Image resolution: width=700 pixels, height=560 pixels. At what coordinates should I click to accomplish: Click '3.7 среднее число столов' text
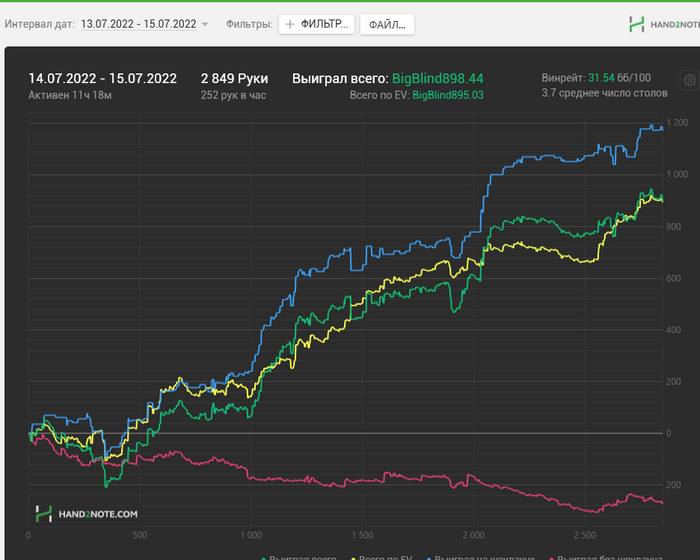point(604,93)
